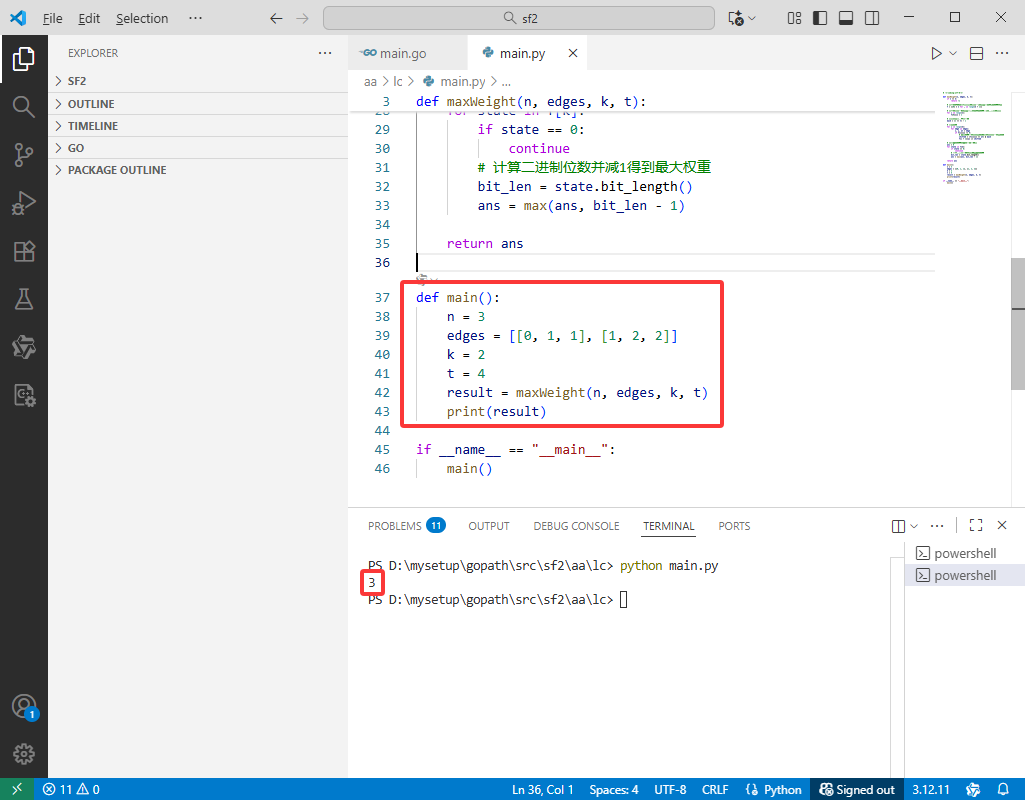Open the terminal split dropdown arrow
Image resolution: width=1025 pixels, height=800 pixels.
[915, 526]
